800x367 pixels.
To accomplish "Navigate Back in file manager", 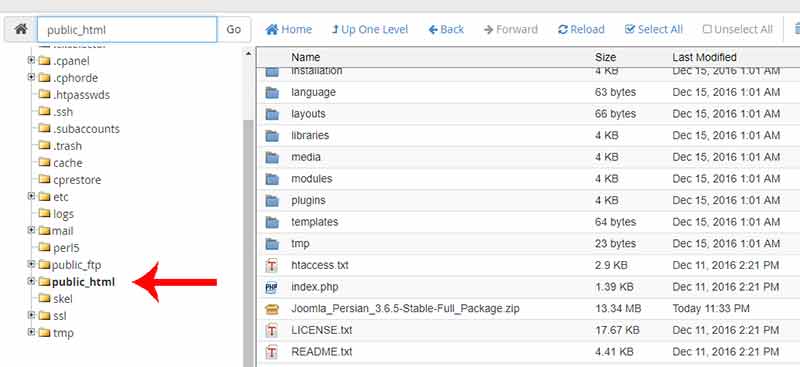I will click(x=446, y=30).
